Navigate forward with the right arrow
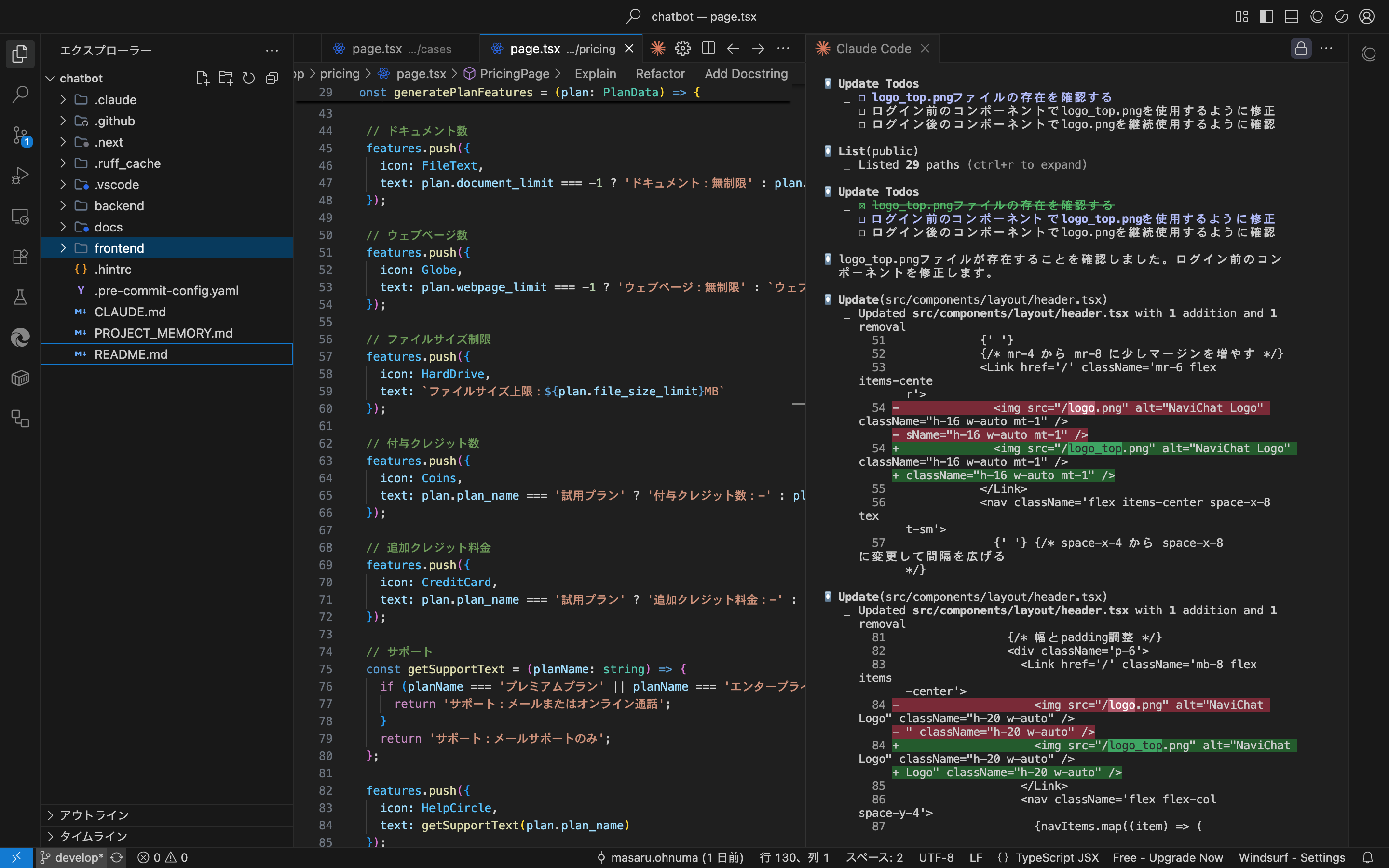This screenshot has height=868, width=1389. pos(758,49)
